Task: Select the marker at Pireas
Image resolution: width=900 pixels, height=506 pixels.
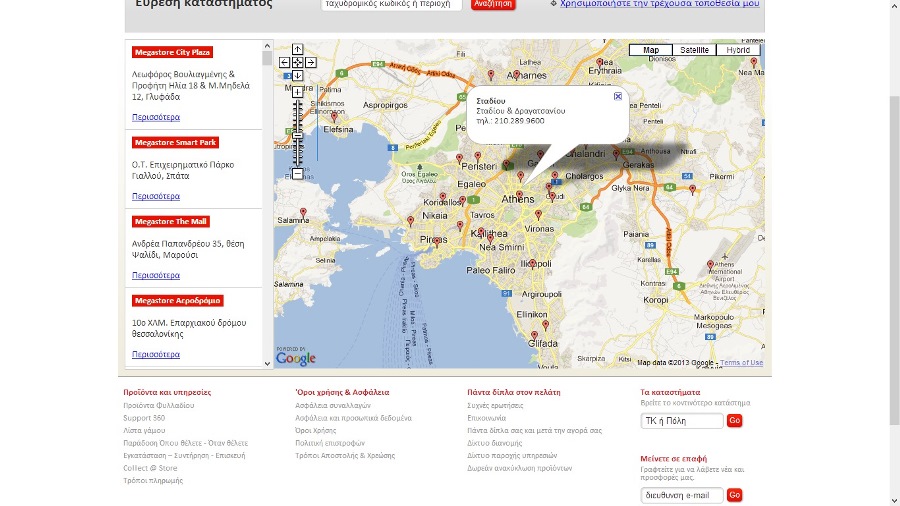Action: pos(437,242)
